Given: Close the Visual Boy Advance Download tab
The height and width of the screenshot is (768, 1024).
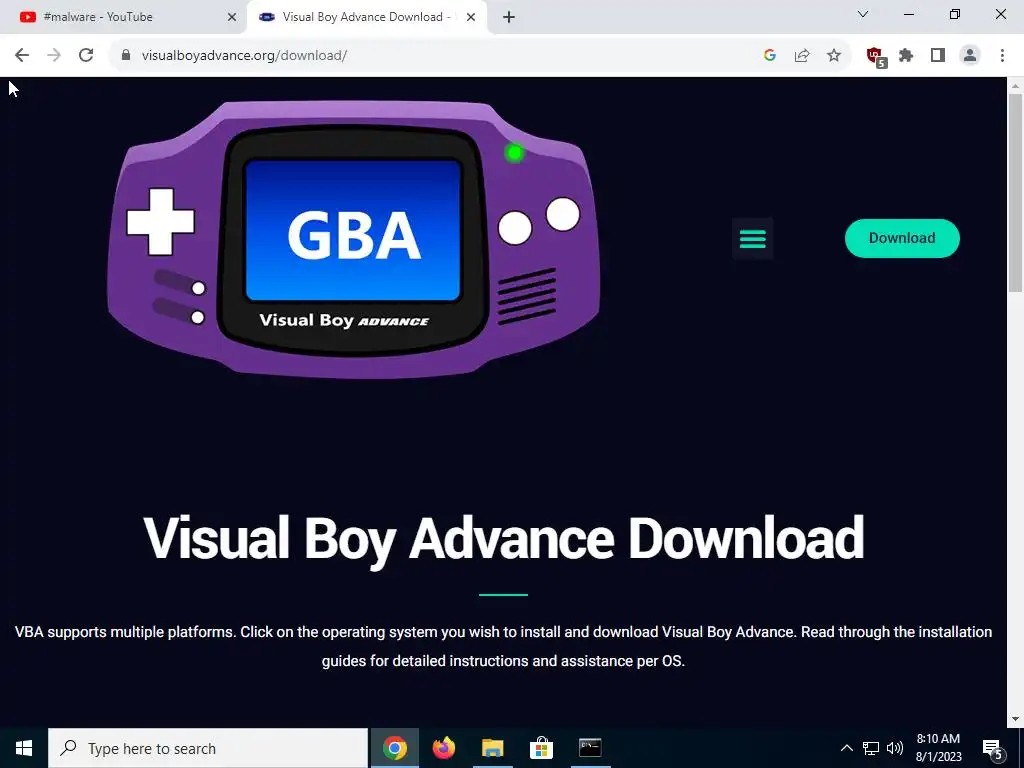Looking at the screenshot, I should tap(471, 17).
